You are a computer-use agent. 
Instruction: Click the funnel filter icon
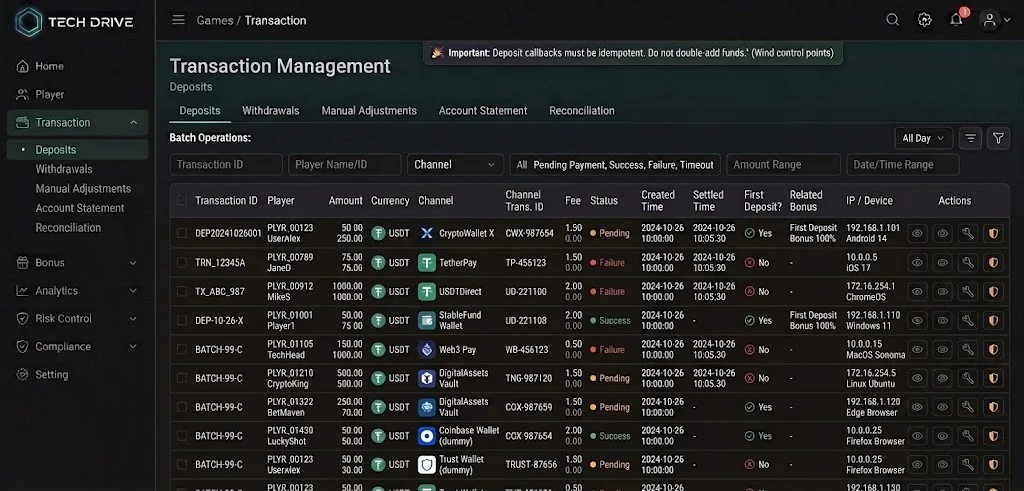pyautogui.click(x=998, y=138)
